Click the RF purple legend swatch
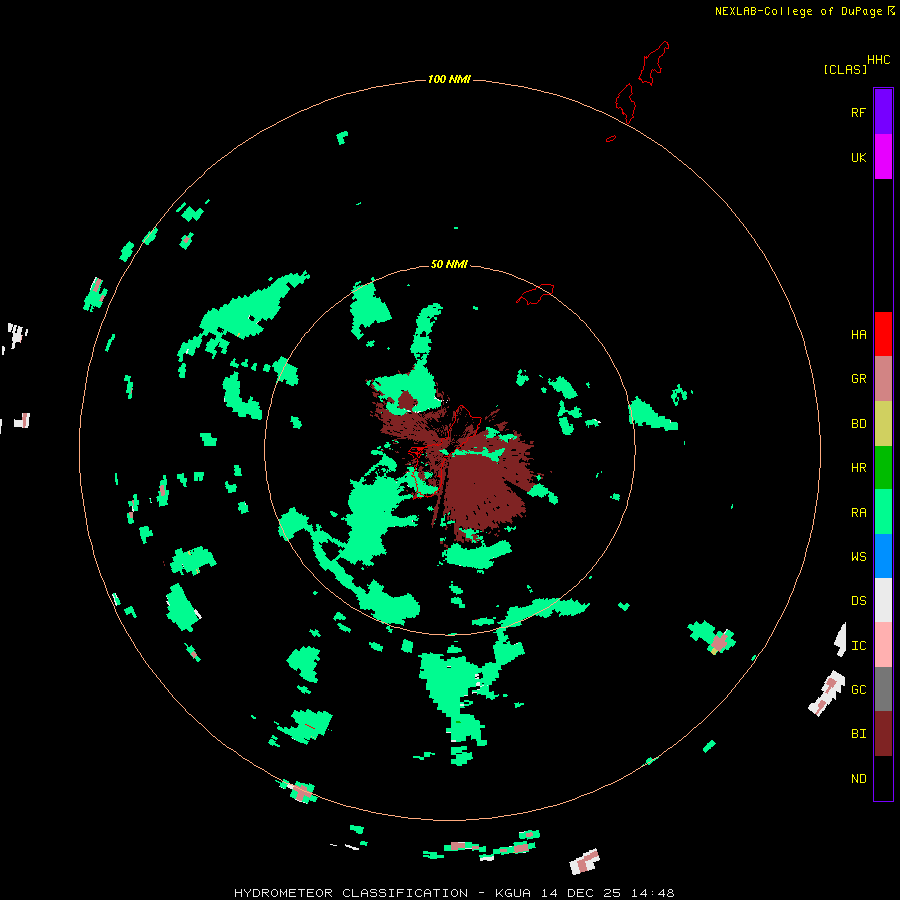This screenshot has width=900, height=900. coord(883,112)
